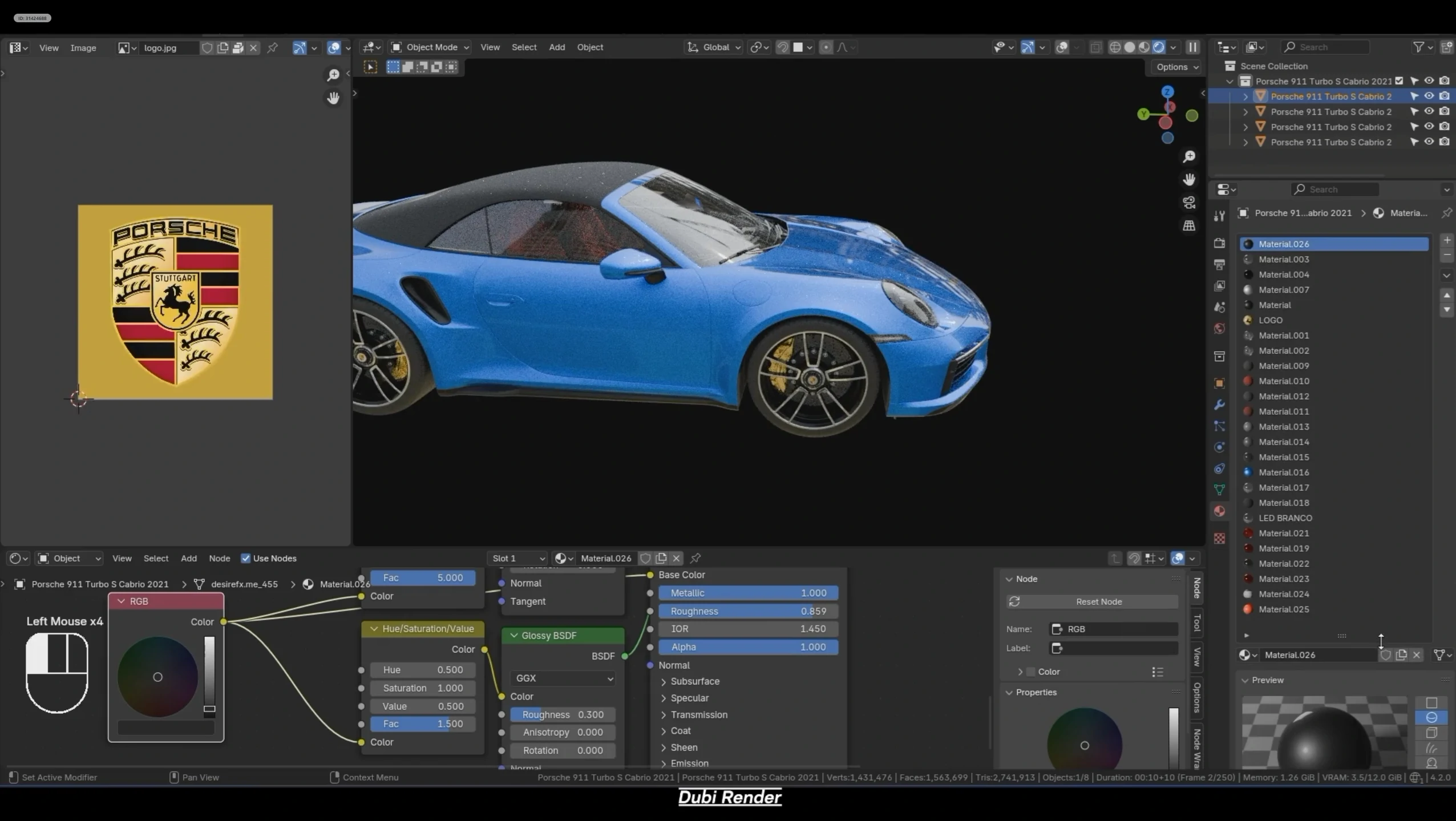This screenshot has width=1456, height=821.
Task: Disable render camera for Porsche collection
Action: click(1444, 81)
